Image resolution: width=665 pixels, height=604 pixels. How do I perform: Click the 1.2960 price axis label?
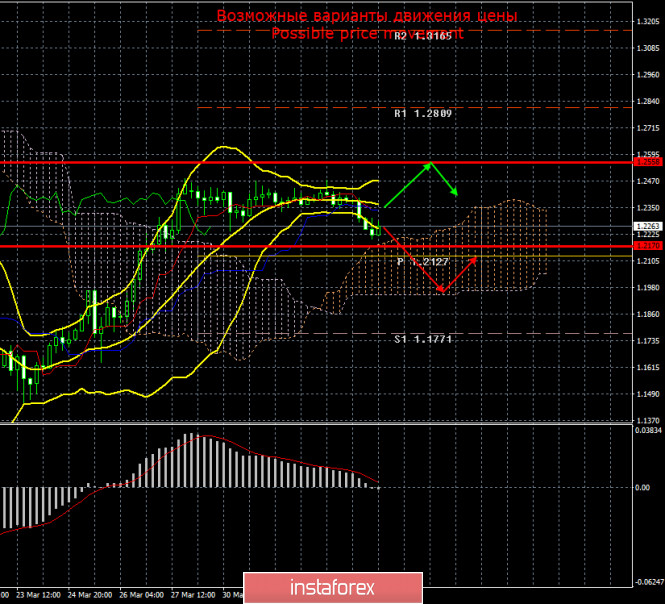coord(648,75)
